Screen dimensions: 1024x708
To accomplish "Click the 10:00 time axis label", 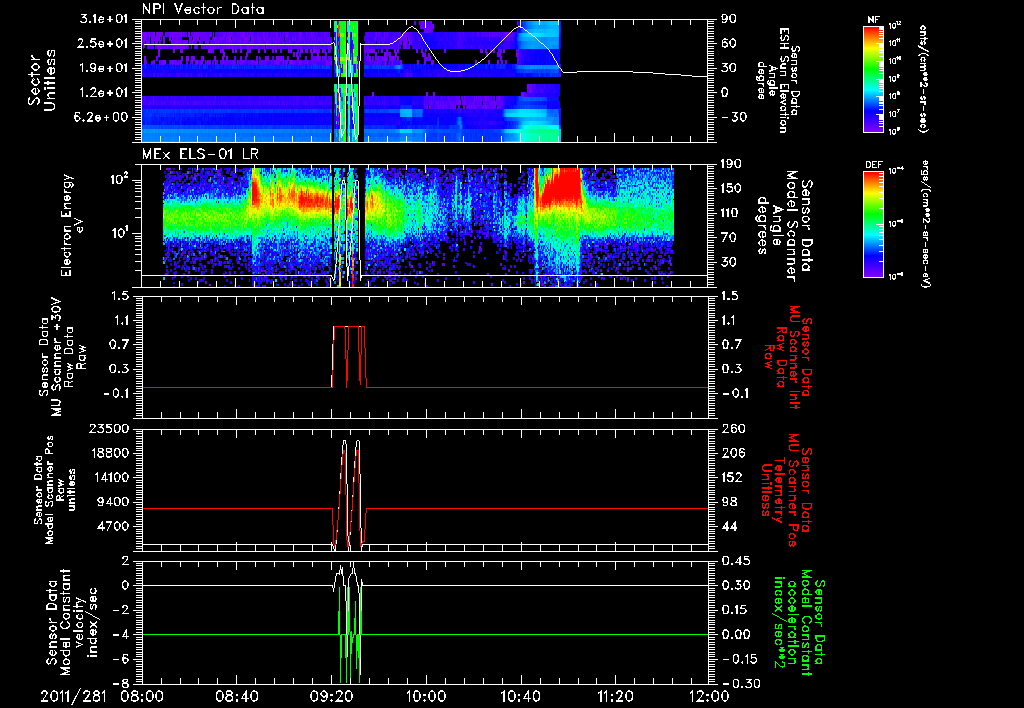I will pyautogui.click(x=426, y=696).
